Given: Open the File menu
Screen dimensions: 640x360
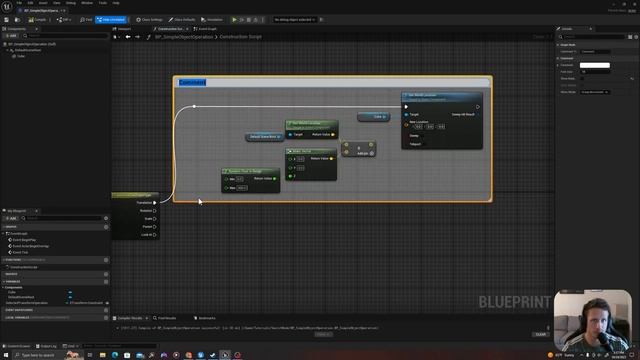Looking at the screenshot, I should point(19,3).
